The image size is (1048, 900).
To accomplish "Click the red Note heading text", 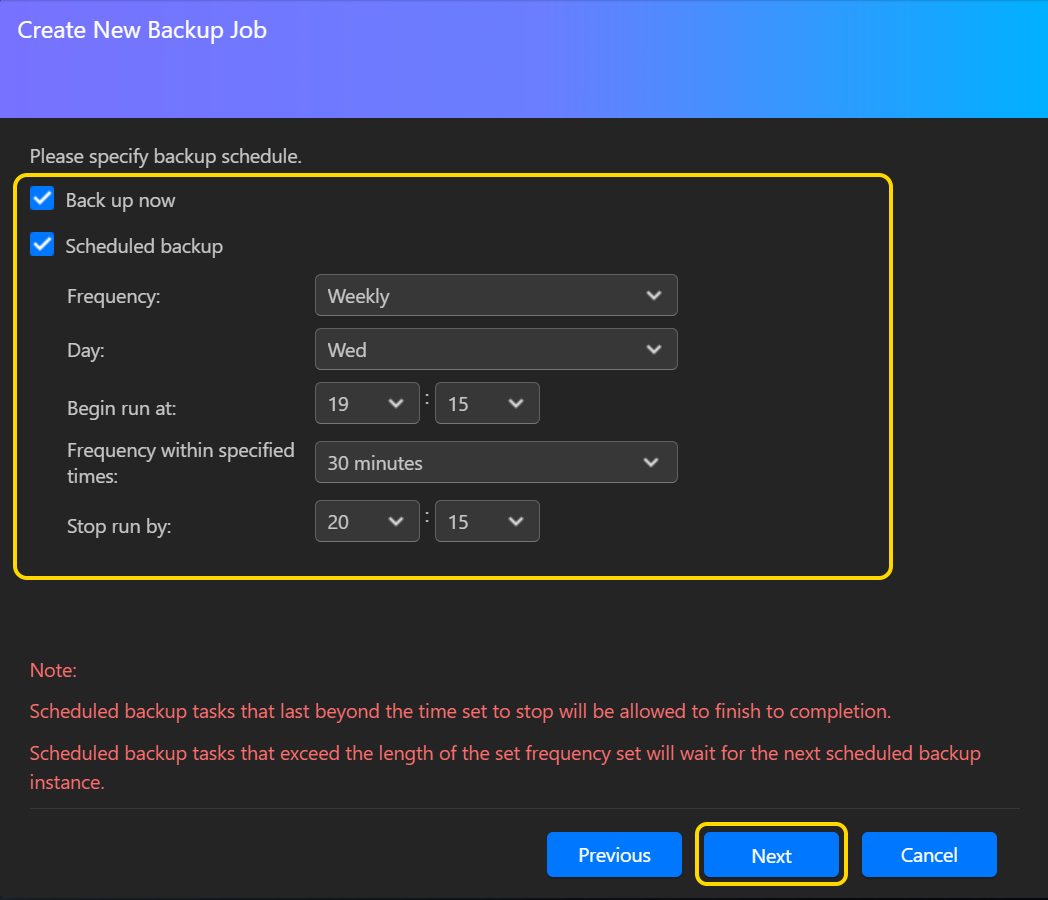I will coord(53,670).
